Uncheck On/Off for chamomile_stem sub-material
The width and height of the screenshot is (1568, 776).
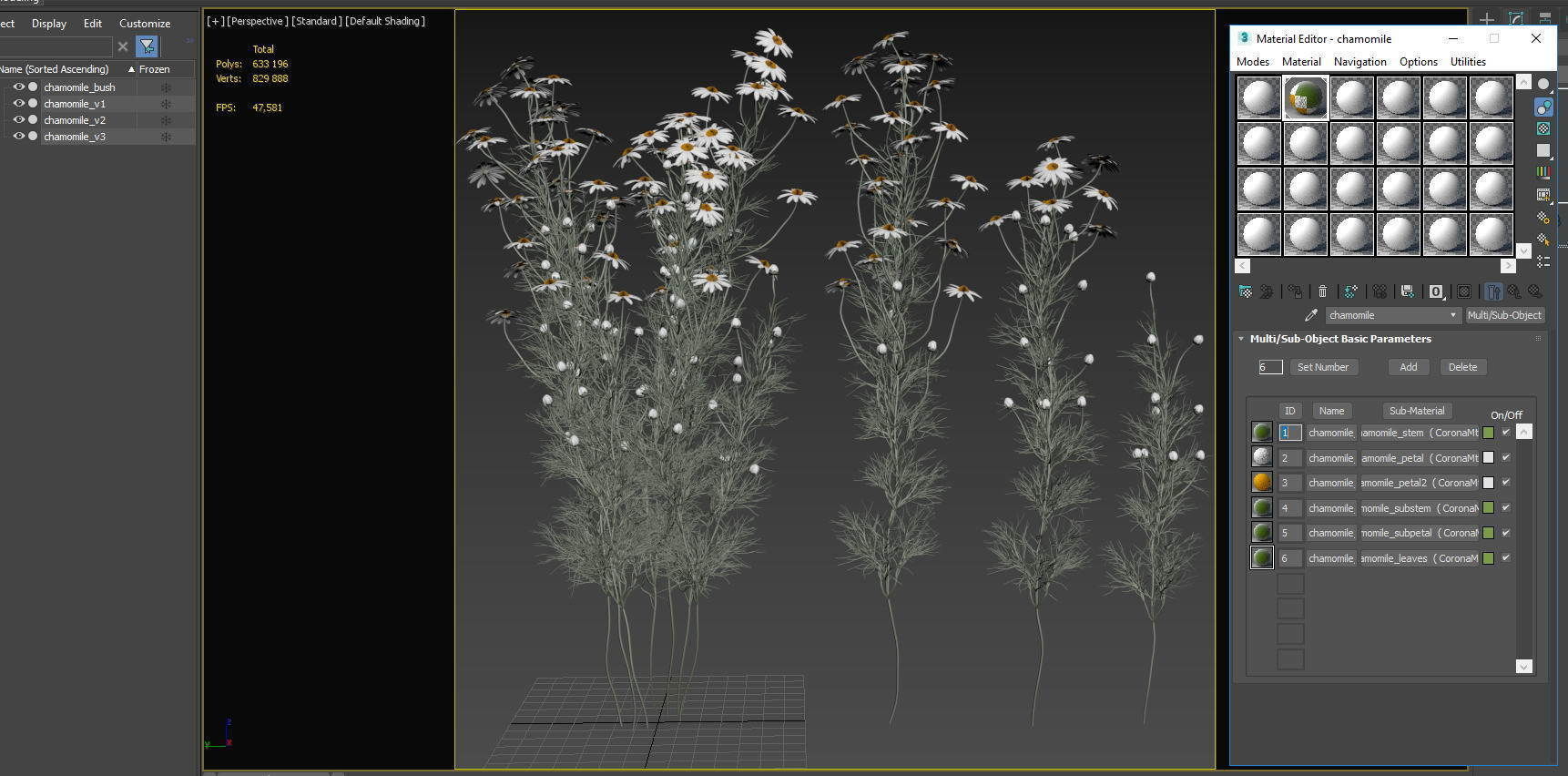(x=1505, y=433)
